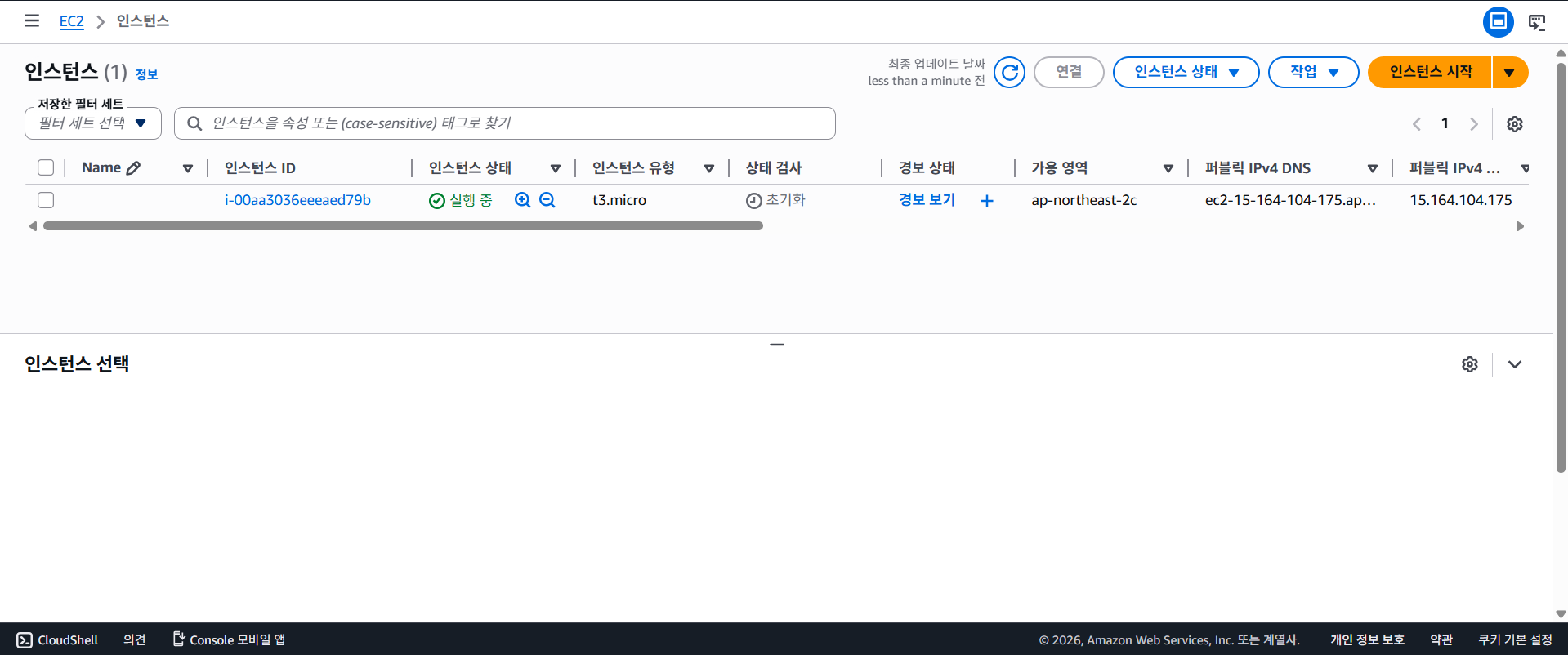Click 의견 in the footer
This screenshot has height=655, width=1568.
tap(135, 640)
